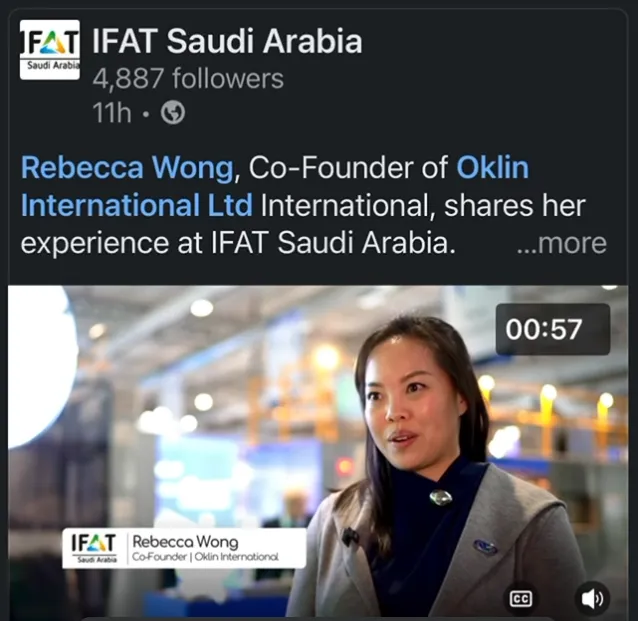This screenshot has width=638, height=621.
Task: Click blurred white light in video corner
Action: (41, 366)
